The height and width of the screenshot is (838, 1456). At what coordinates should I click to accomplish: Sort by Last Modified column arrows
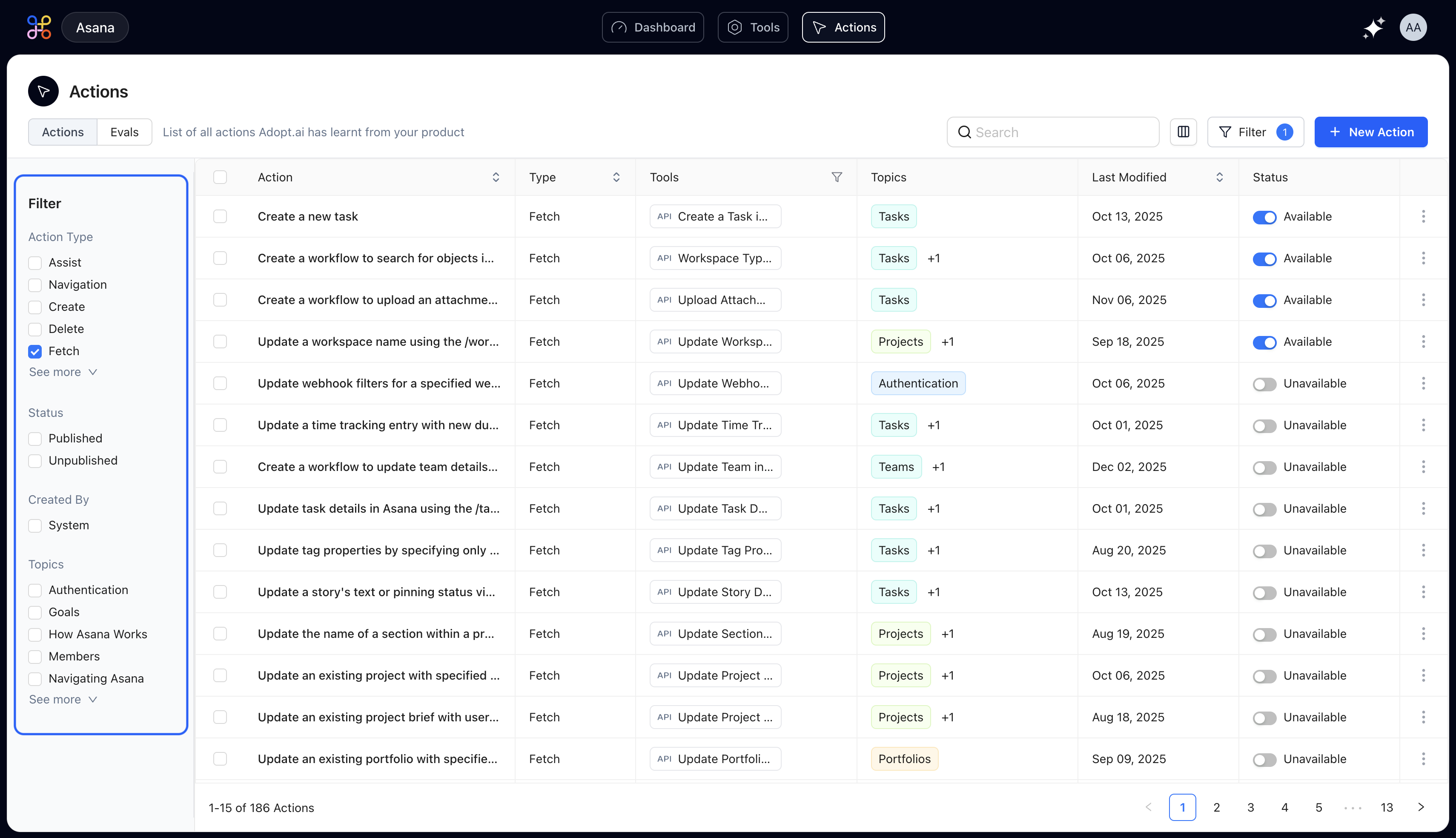1219,177
